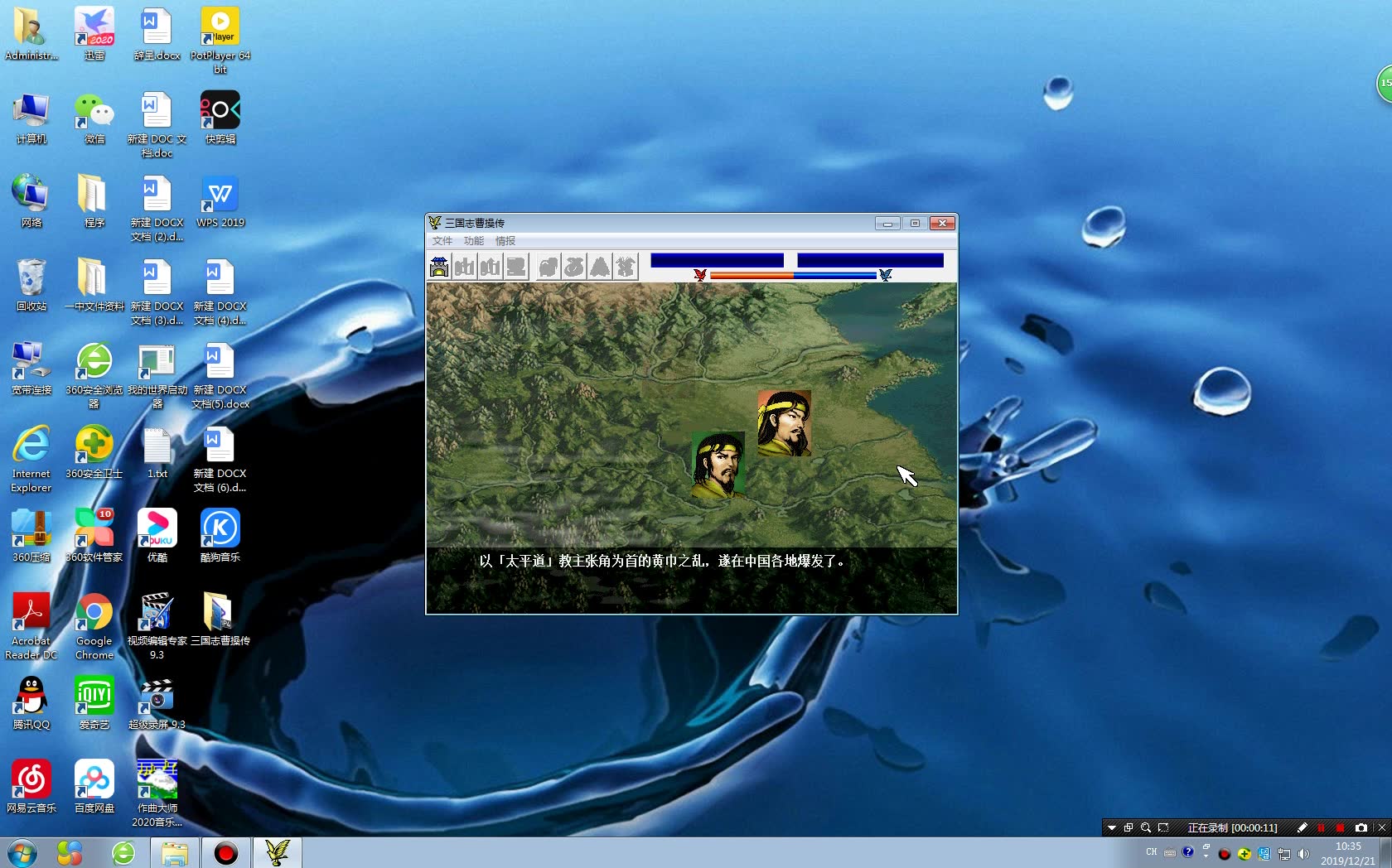Screen dimensions: 1392x868
Task: Click the red-blue morale balance bar
Action: coord(793,275)
